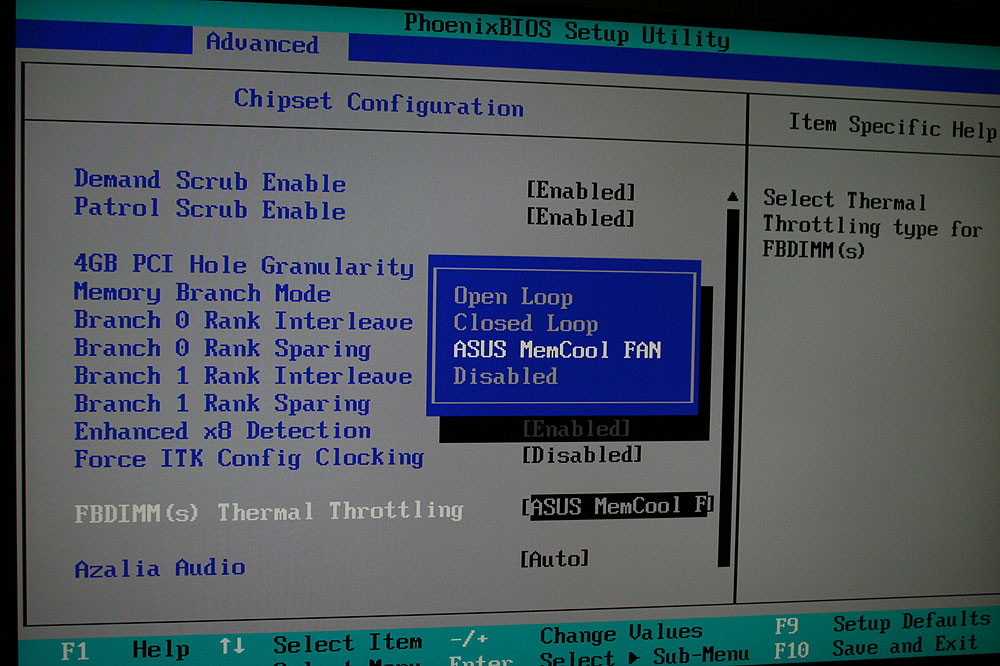Select Open Loop in the popup list
The width and height of the screenshot is (1000, 666).
tap(513, 297)
